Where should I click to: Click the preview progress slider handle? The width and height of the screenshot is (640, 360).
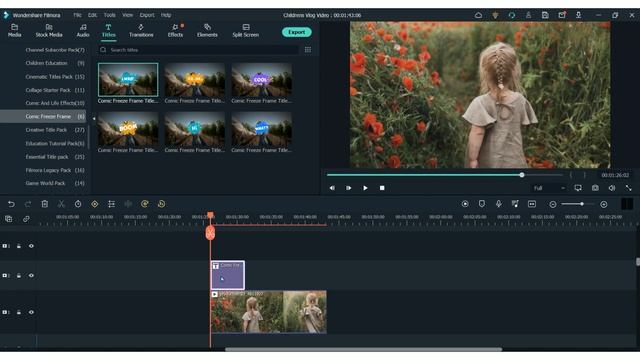[x=522, y=175]
